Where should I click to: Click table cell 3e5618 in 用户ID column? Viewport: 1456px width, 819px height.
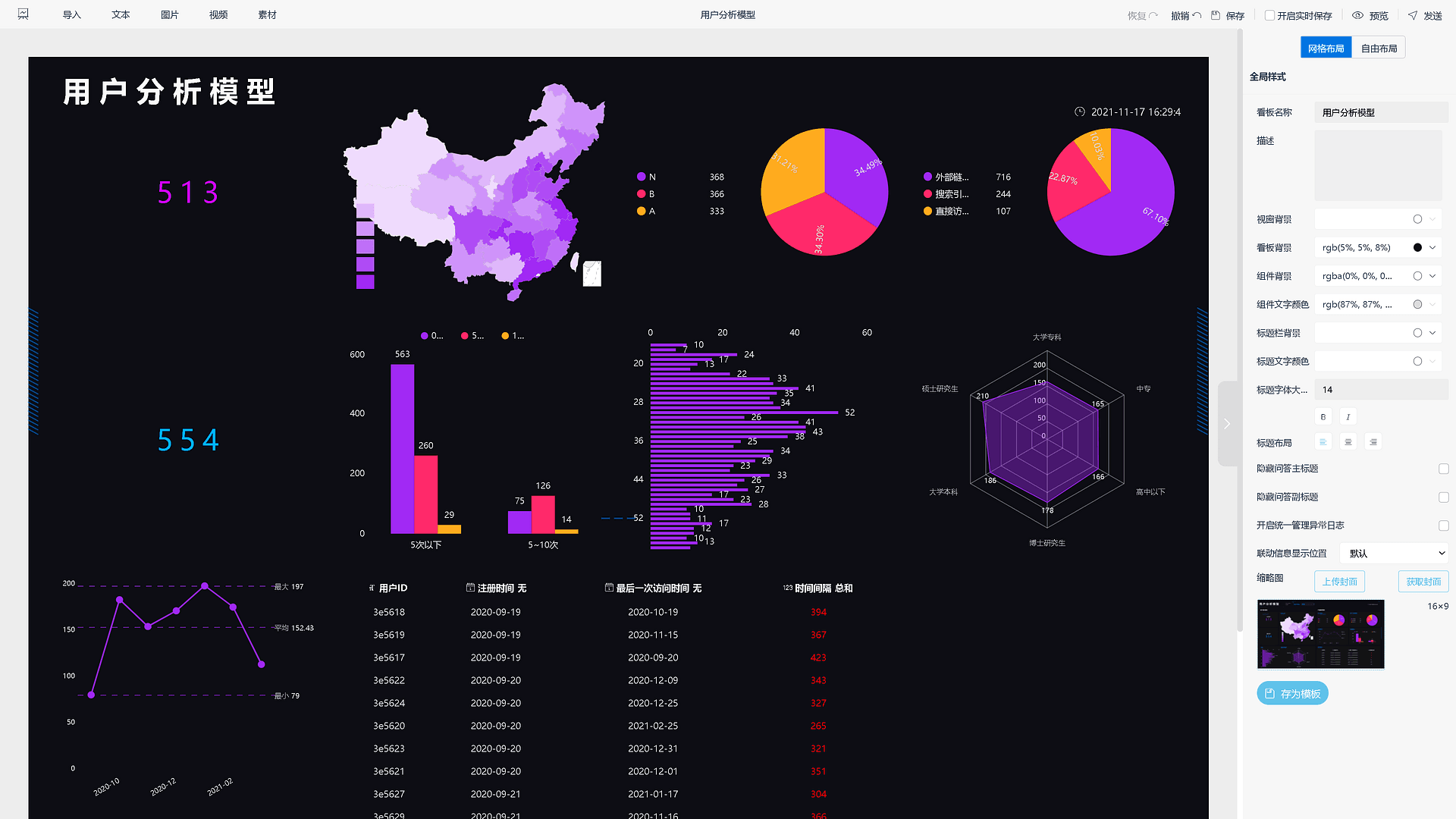389,612
